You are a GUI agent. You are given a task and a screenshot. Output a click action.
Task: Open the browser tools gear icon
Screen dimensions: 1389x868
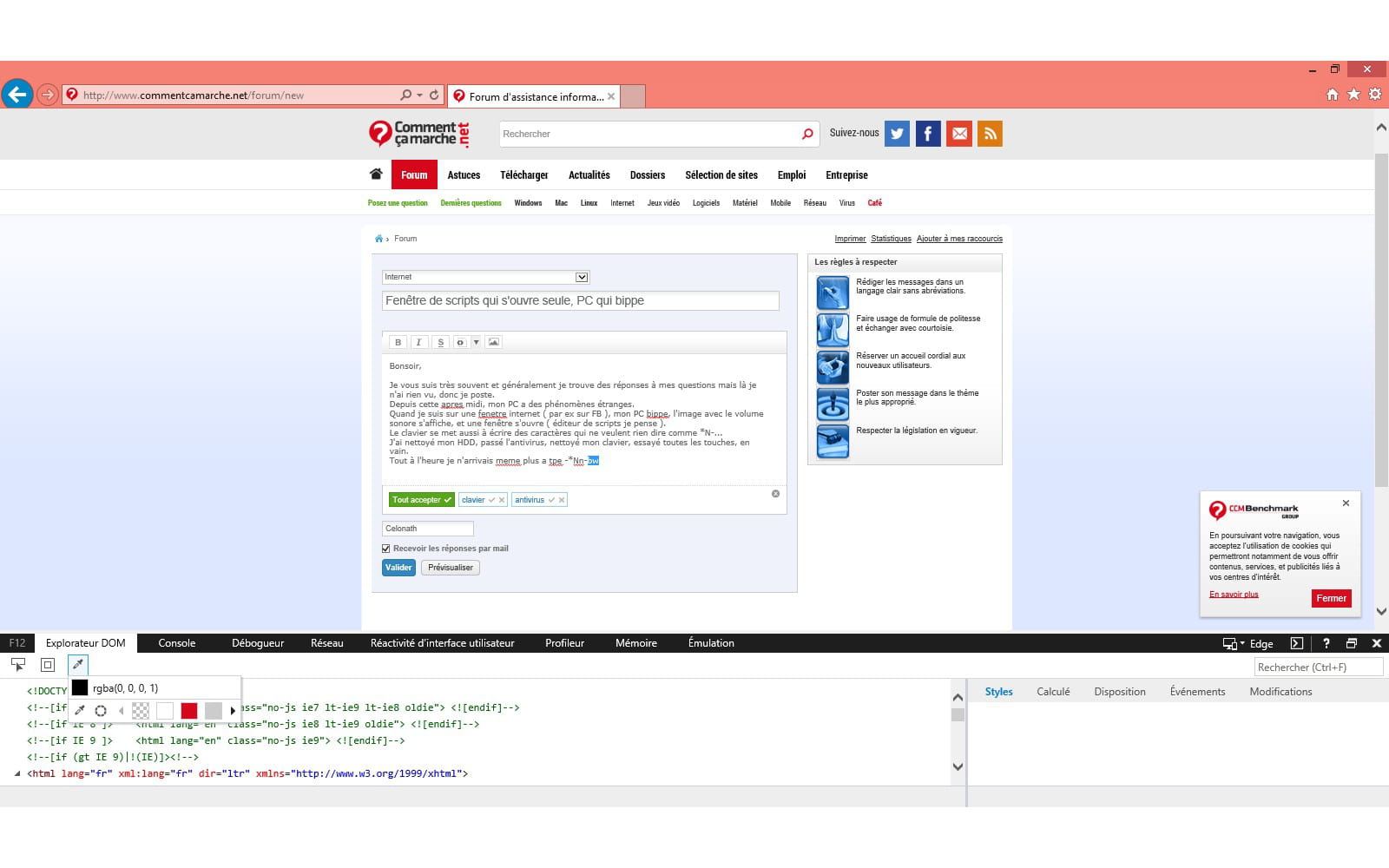pyautogui.click(x=1375, y=95)
